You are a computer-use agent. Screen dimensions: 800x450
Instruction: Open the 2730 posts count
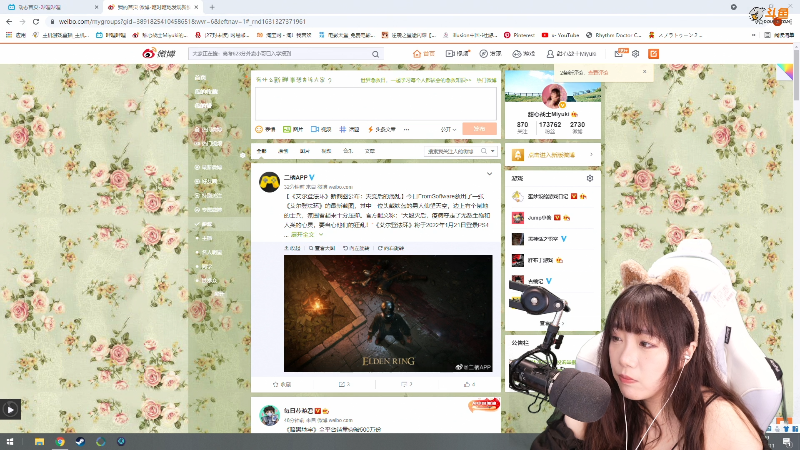[x=577, y=127]
